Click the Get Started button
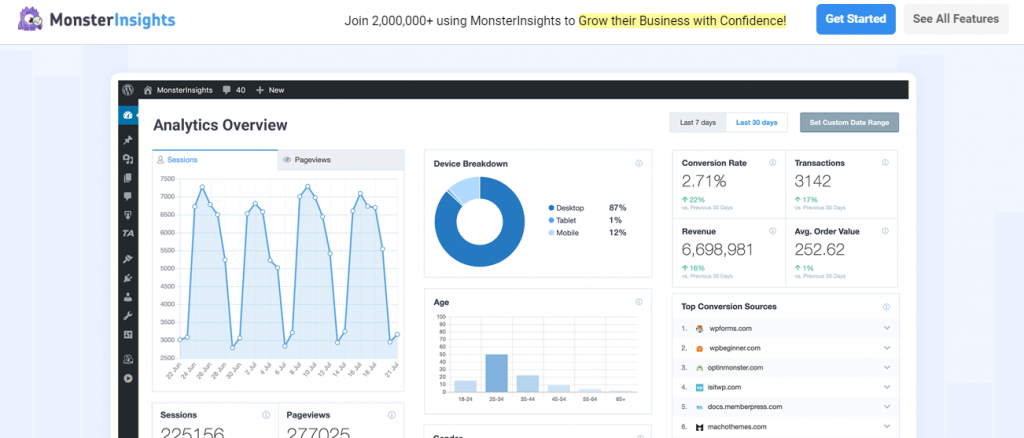1024x438 pixels. (856, 19)
